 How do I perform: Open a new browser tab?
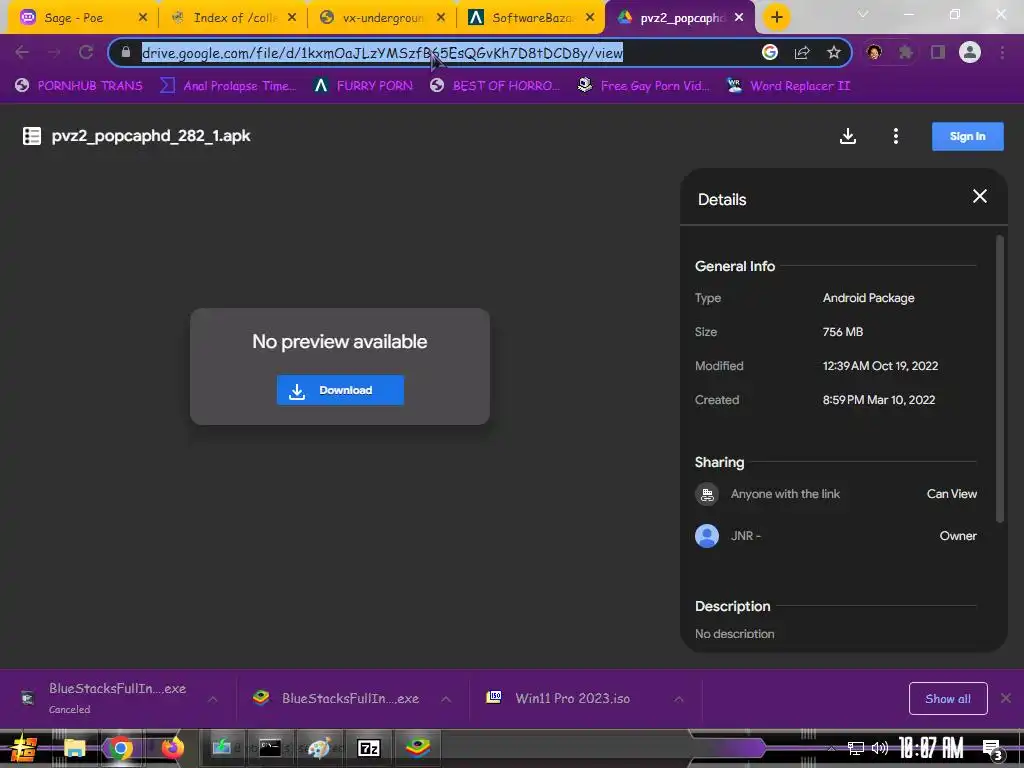coord(776,18)
